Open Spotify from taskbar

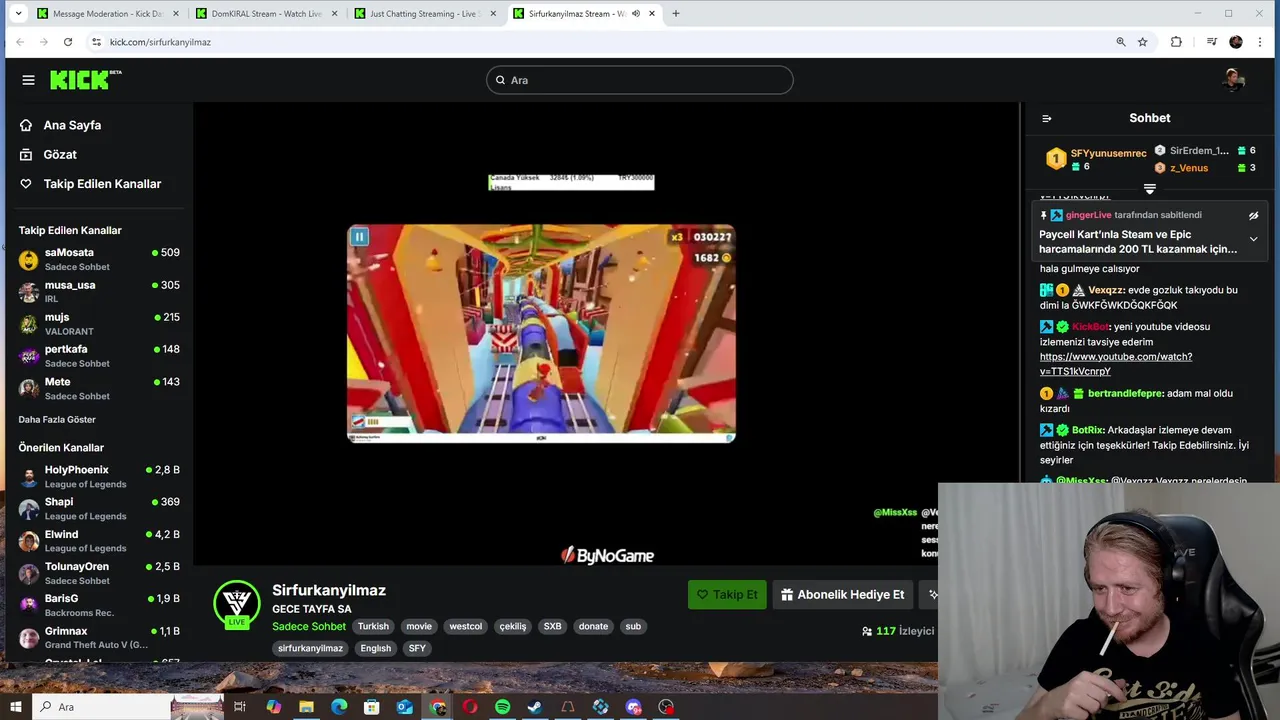point(503,707)
